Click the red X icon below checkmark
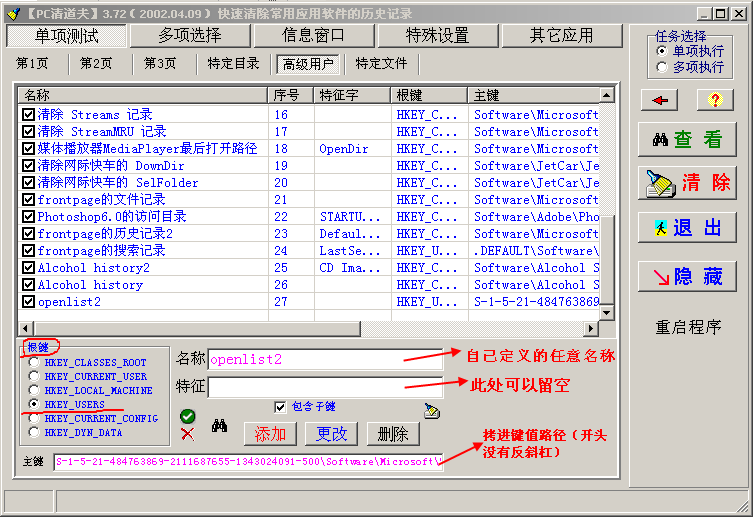Screen dimensions: 753x517 [187, 433]
